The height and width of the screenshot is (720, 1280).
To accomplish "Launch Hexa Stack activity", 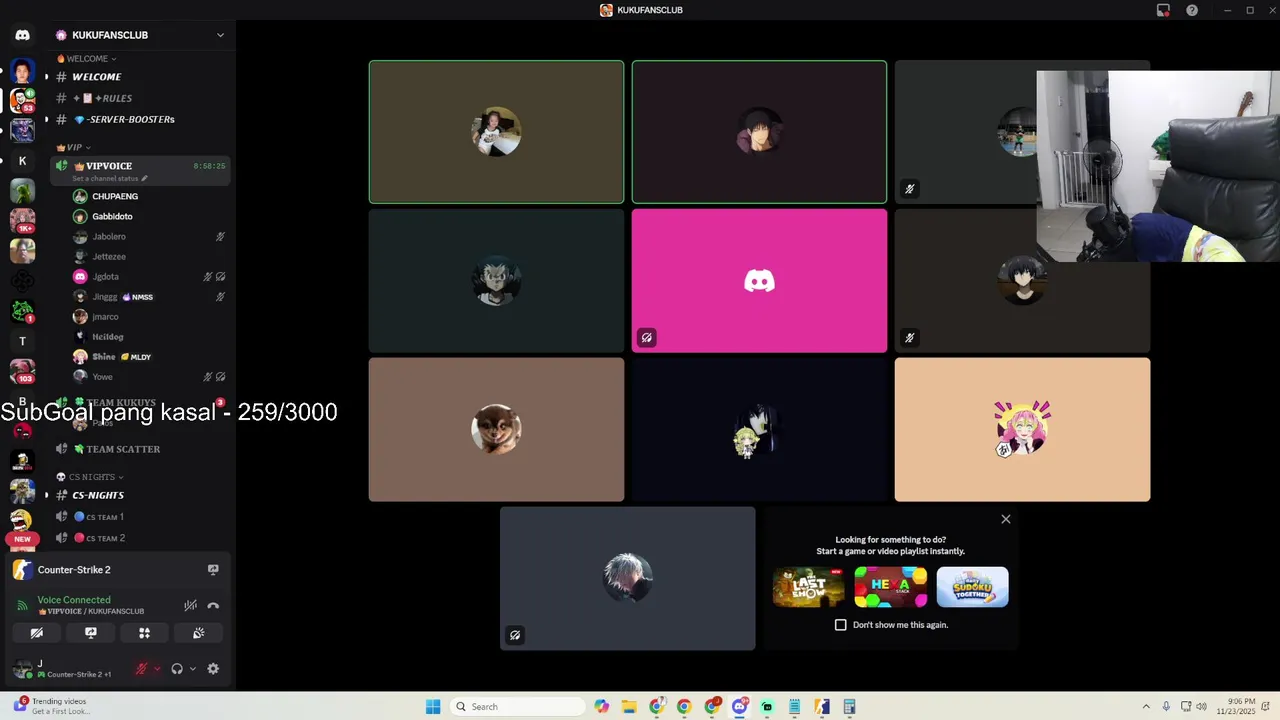I will pyautogui.click(x=890, y=587).
